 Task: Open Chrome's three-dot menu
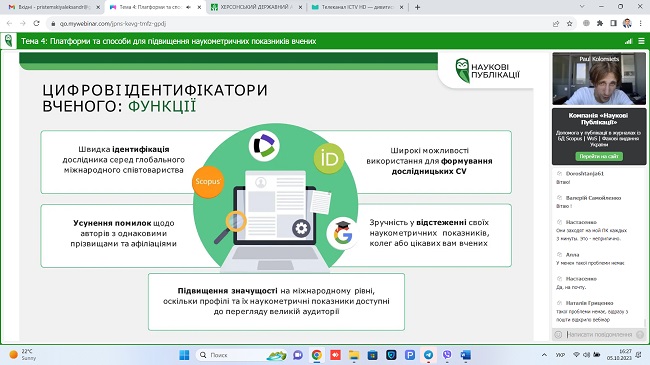pyautogui.click(x=640, y=24)
